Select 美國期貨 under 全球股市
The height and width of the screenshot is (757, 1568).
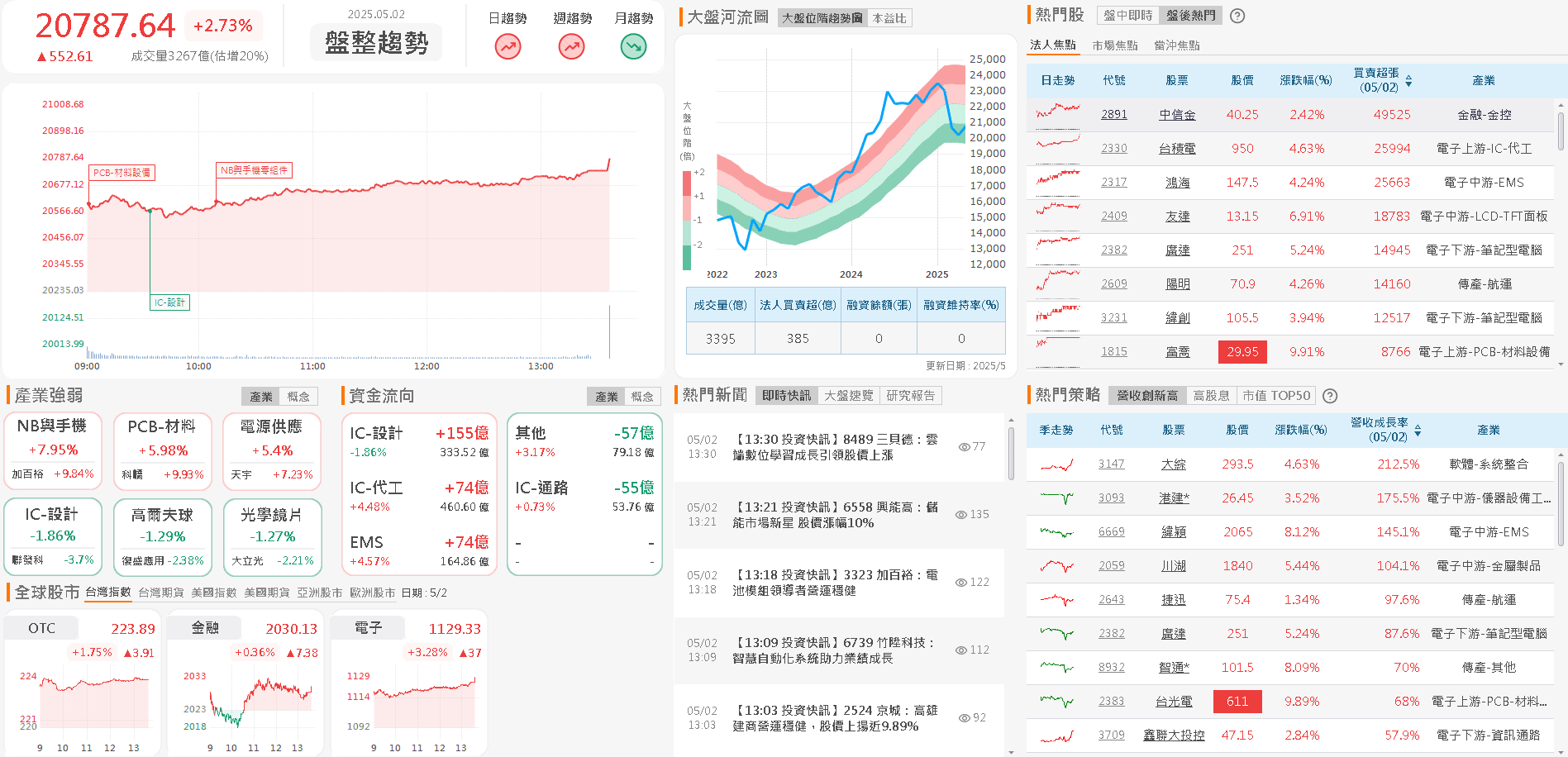point(267,593)
